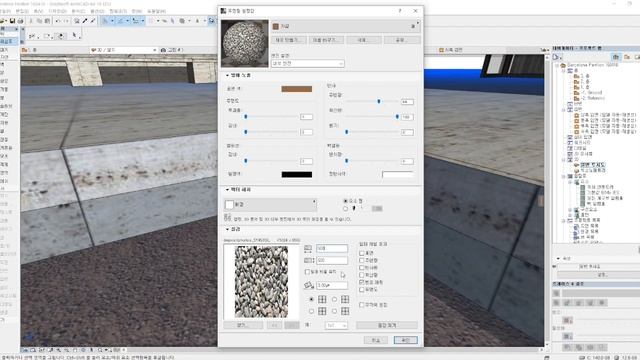The image size is (640, 360).
Task: Collapse the exposure to light section
Action: click(x=227, y=76)
